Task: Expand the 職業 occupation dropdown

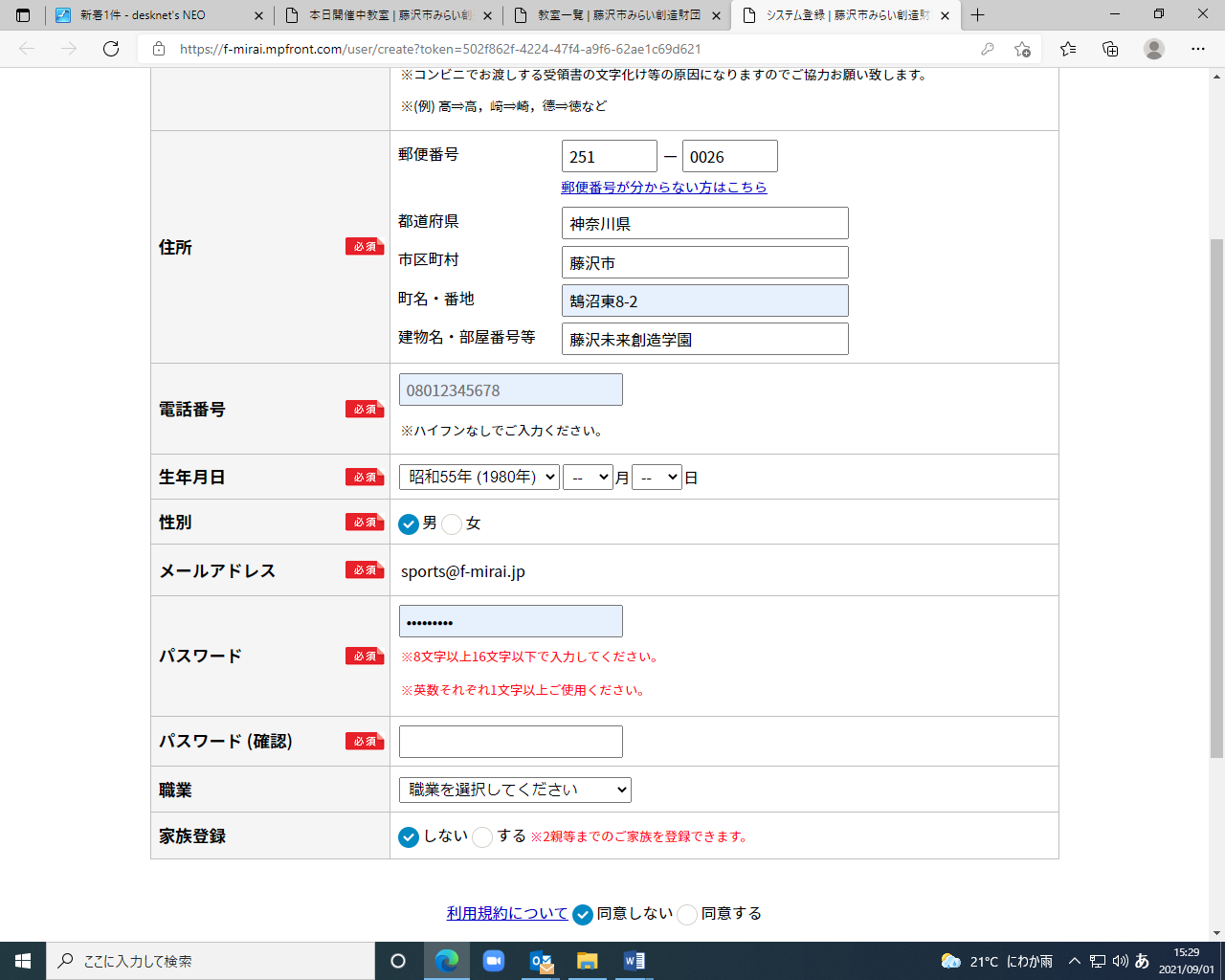Action: 515,790
